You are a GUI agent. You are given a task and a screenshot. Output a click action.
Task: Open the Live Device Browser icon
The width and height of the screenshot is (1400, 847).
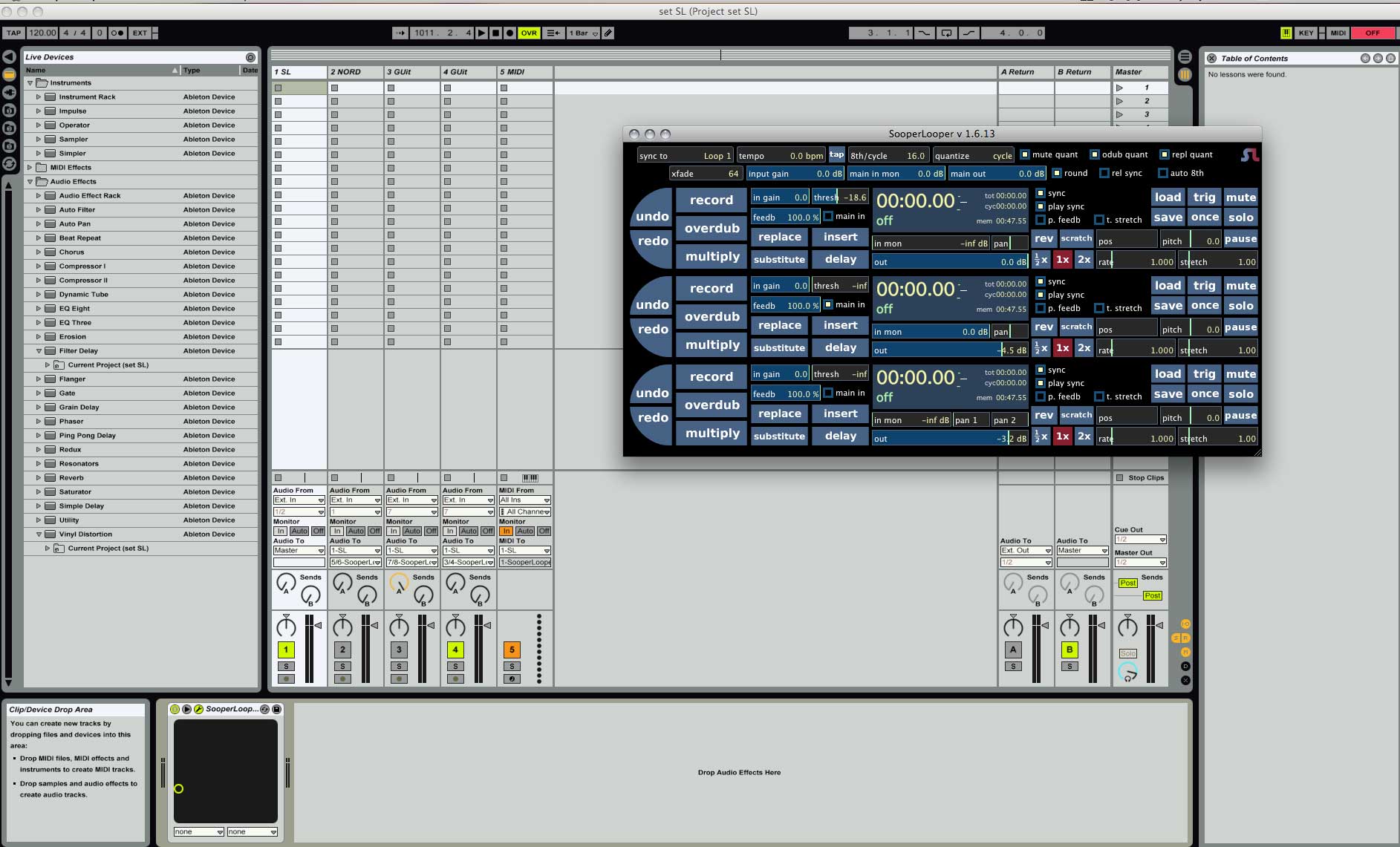coord(9,74)
